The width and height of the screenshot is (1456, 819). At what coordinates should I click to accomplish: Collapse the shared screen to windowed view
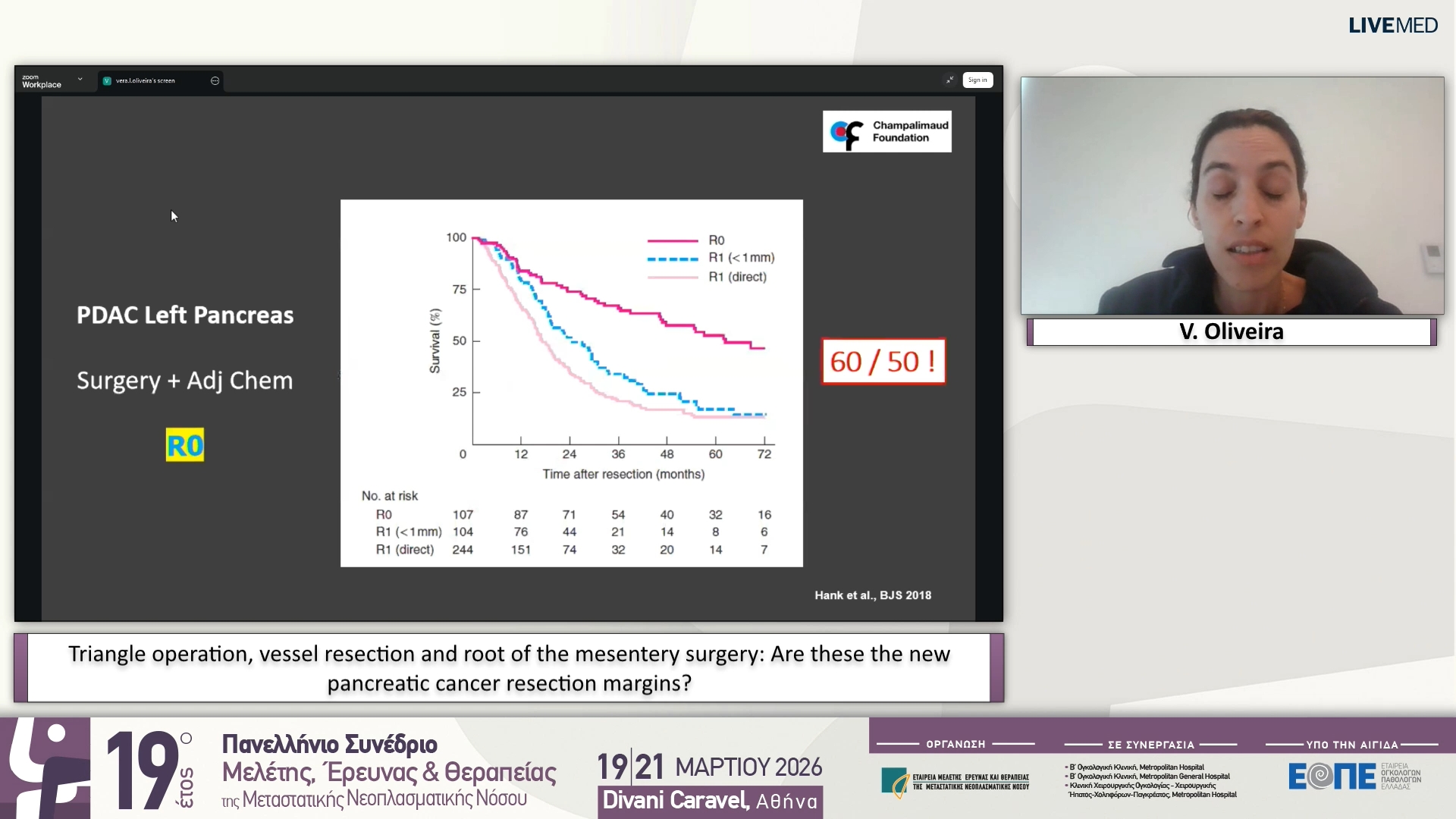click(x=949, y=80)
